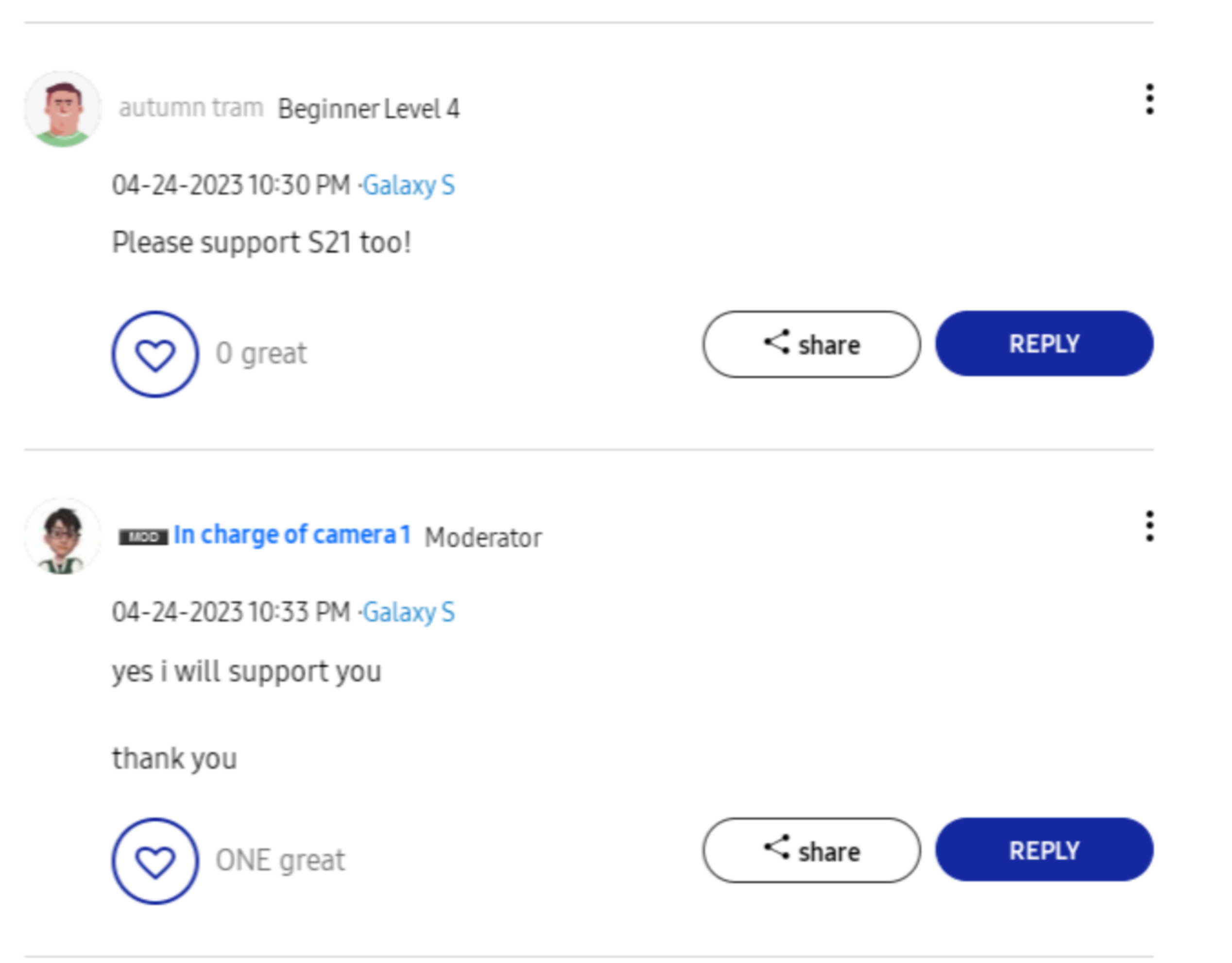Visit the 'autumn tram' user profile name
The width and height of the screenshot is (1232, 963).
tap(190, 108)
